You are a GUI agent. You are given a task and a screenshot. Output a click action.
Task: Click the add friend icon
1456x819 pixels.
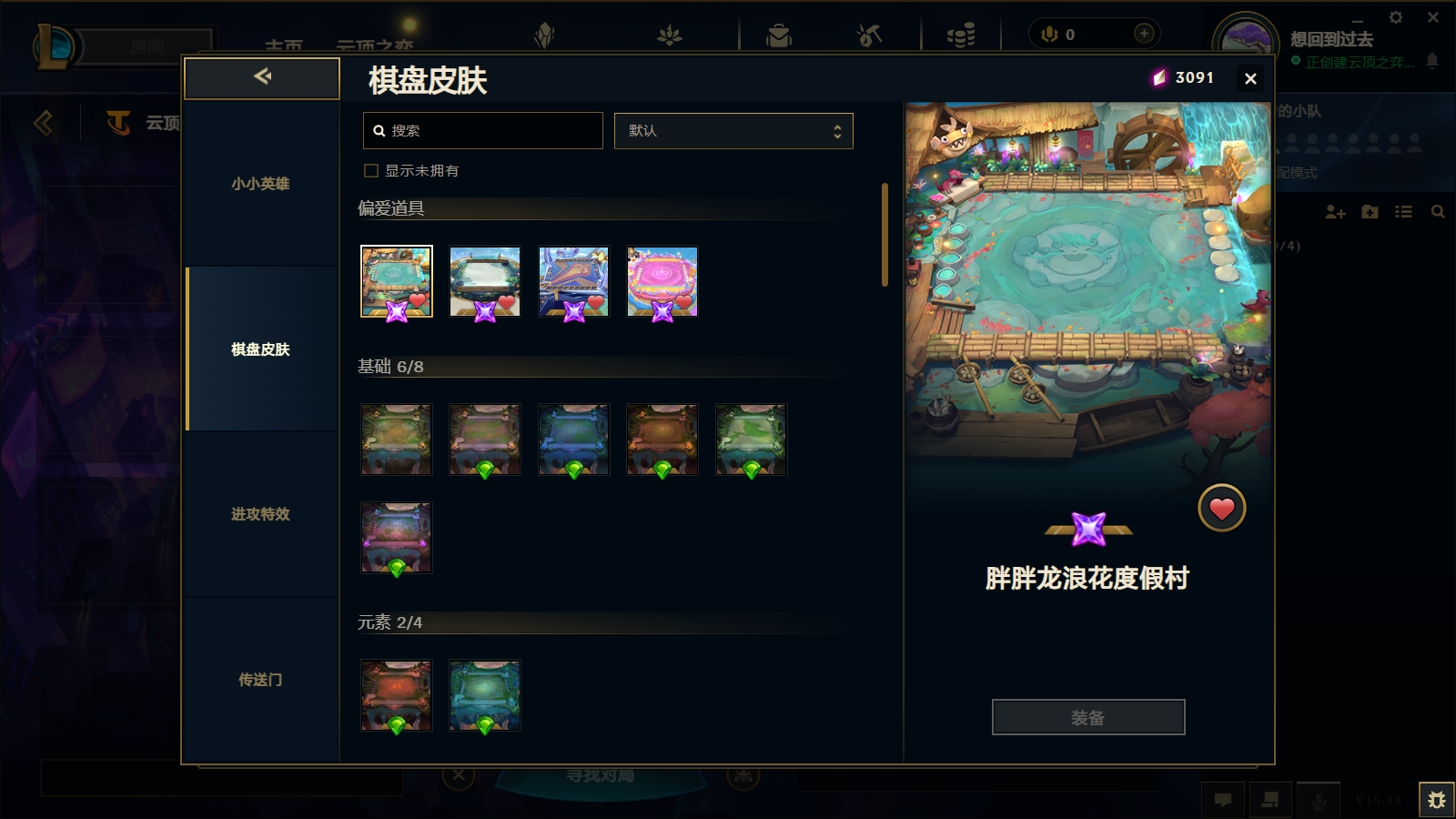click(1335, 212)
